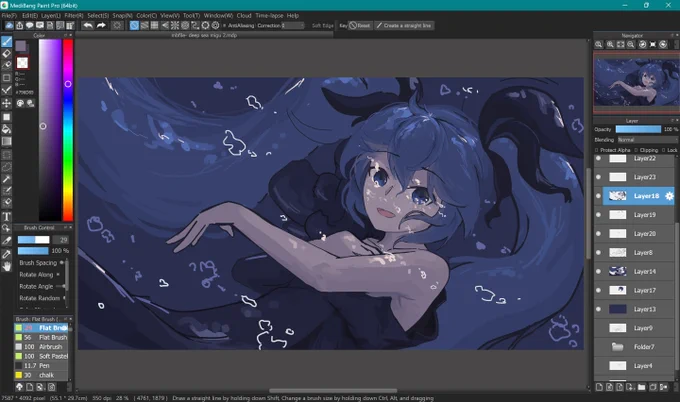Click the Redo arrow in toolbar
This screenshot has height=402, width=680.
coord(101,26)
